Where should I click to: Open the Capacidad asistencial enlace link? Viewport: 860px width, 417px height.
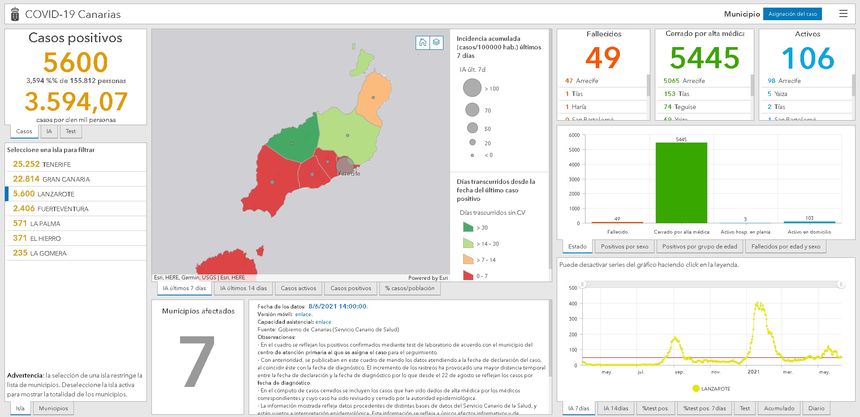tap(326, 321)
